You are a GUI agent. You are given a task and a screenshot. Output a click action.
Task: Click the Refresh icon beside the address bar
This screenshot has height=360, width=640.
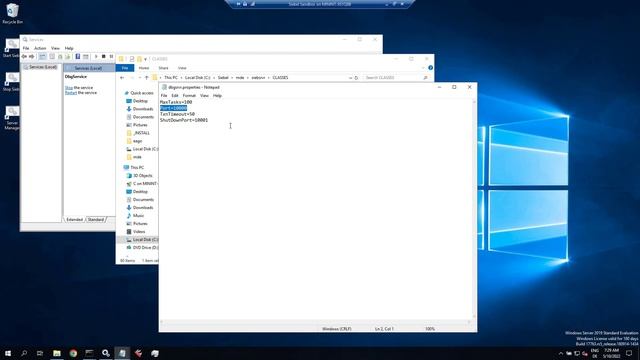356,78
